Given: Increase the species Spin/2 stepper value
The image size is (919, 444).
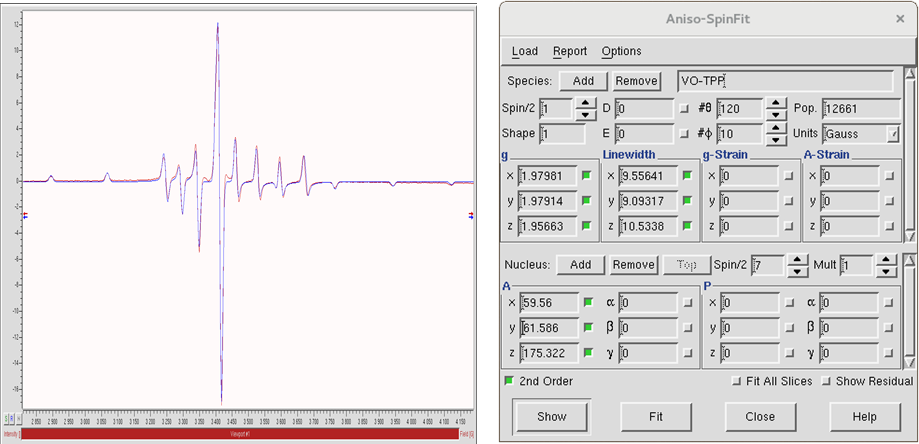Looking at the screenshot, I should pyautogui.click(x=584, y=102).
